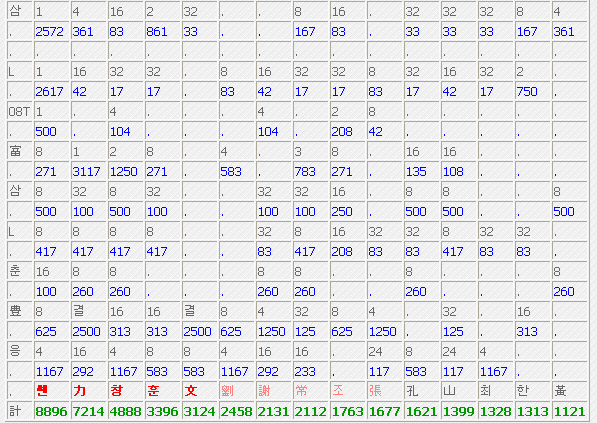Click 313 in the 한 column
Viewport: 597px width, 423px height.
(x=527, y=332)
